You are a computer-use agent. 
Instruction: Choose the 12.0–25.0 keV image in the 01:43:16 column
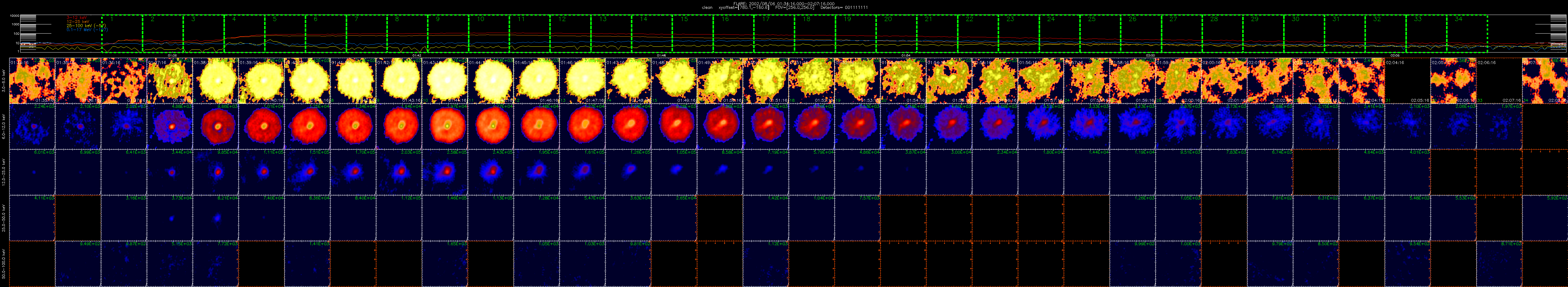click(445, 173)
